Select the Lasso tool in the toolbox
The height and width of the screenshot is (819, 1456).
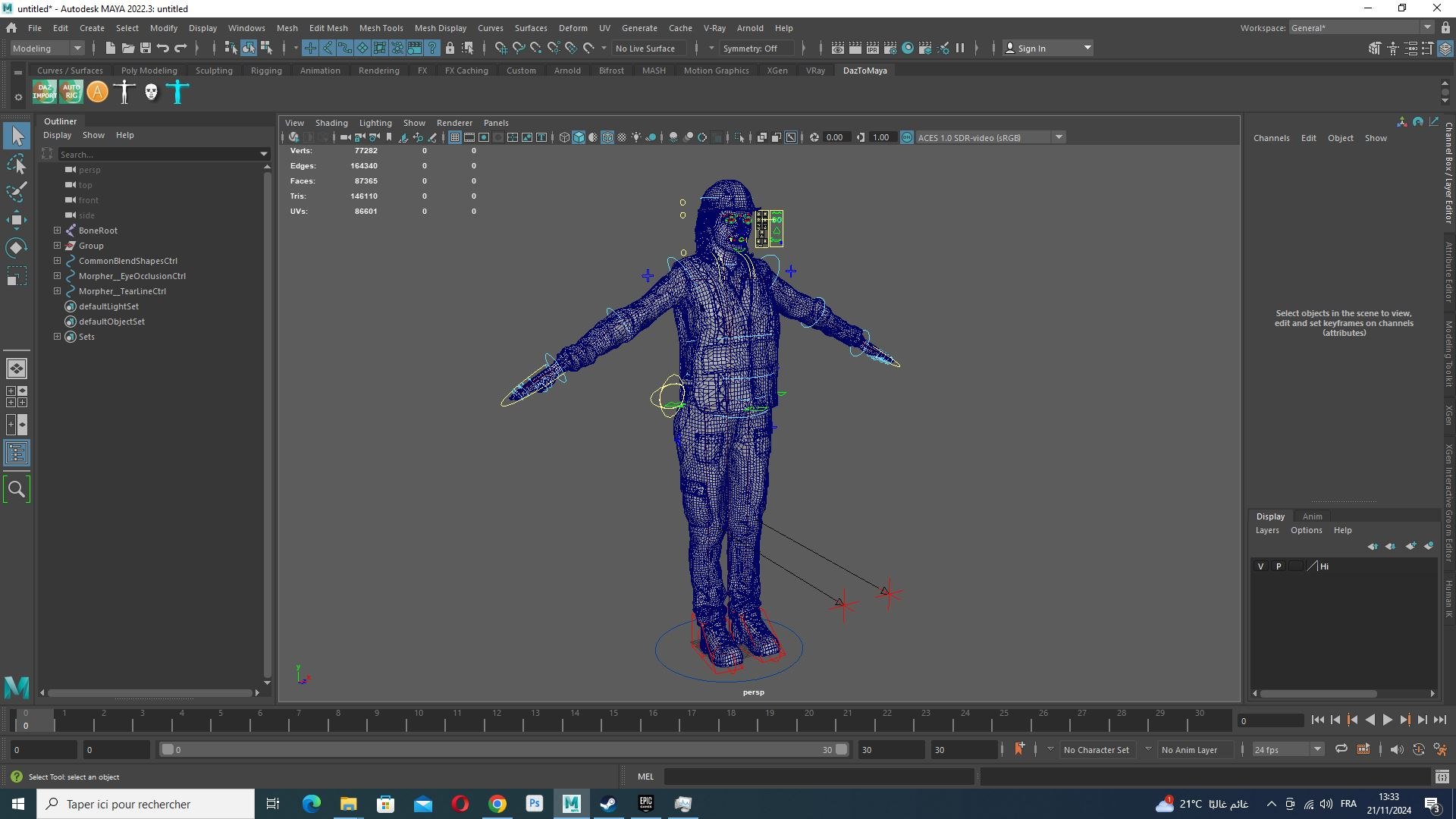point(16,164)
